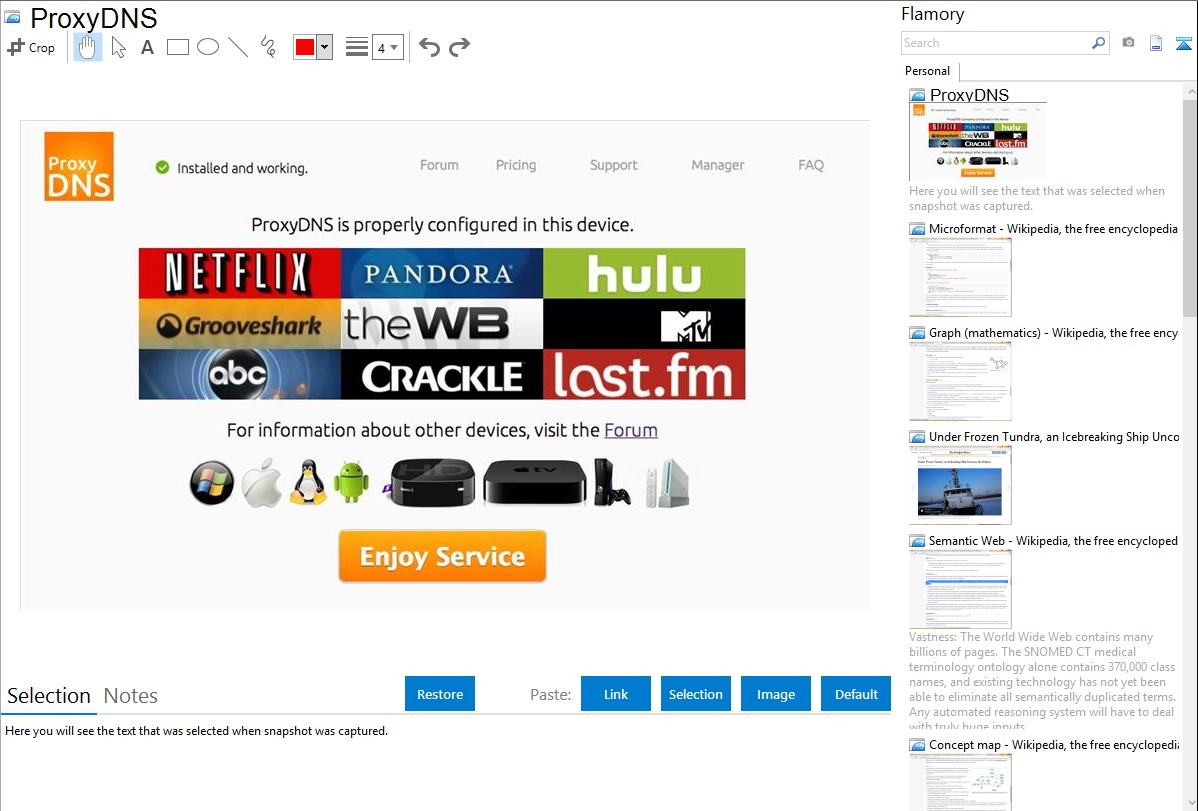
Task: Click the Pandora logo tile
Action: [442, 273]
